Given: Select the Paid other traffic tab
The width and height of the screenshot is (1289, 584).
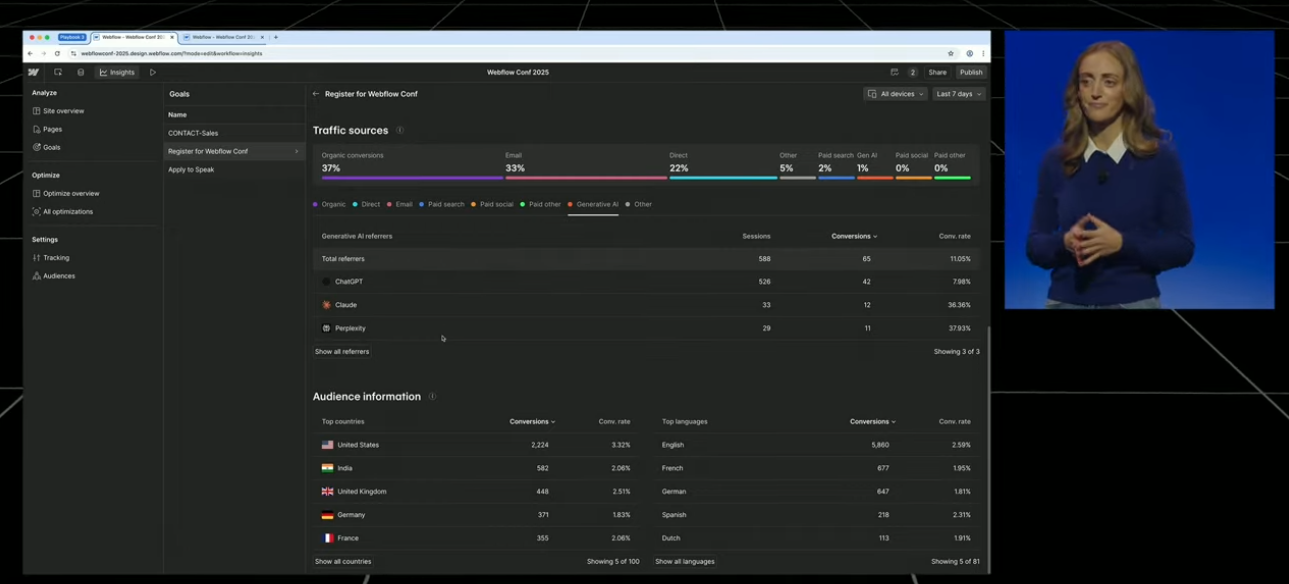Looking at the screenshot, I should click(541, 204).
